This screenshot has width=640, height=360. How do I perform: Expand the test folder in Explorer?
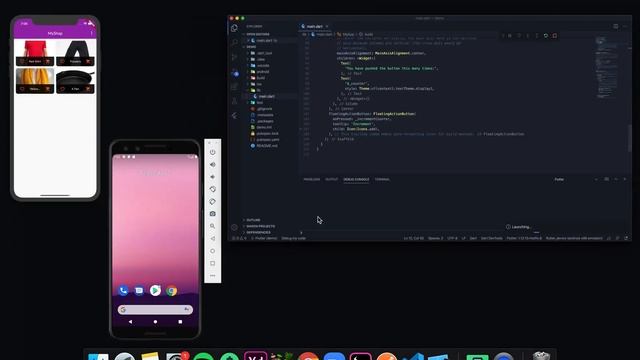click(260, 103)
